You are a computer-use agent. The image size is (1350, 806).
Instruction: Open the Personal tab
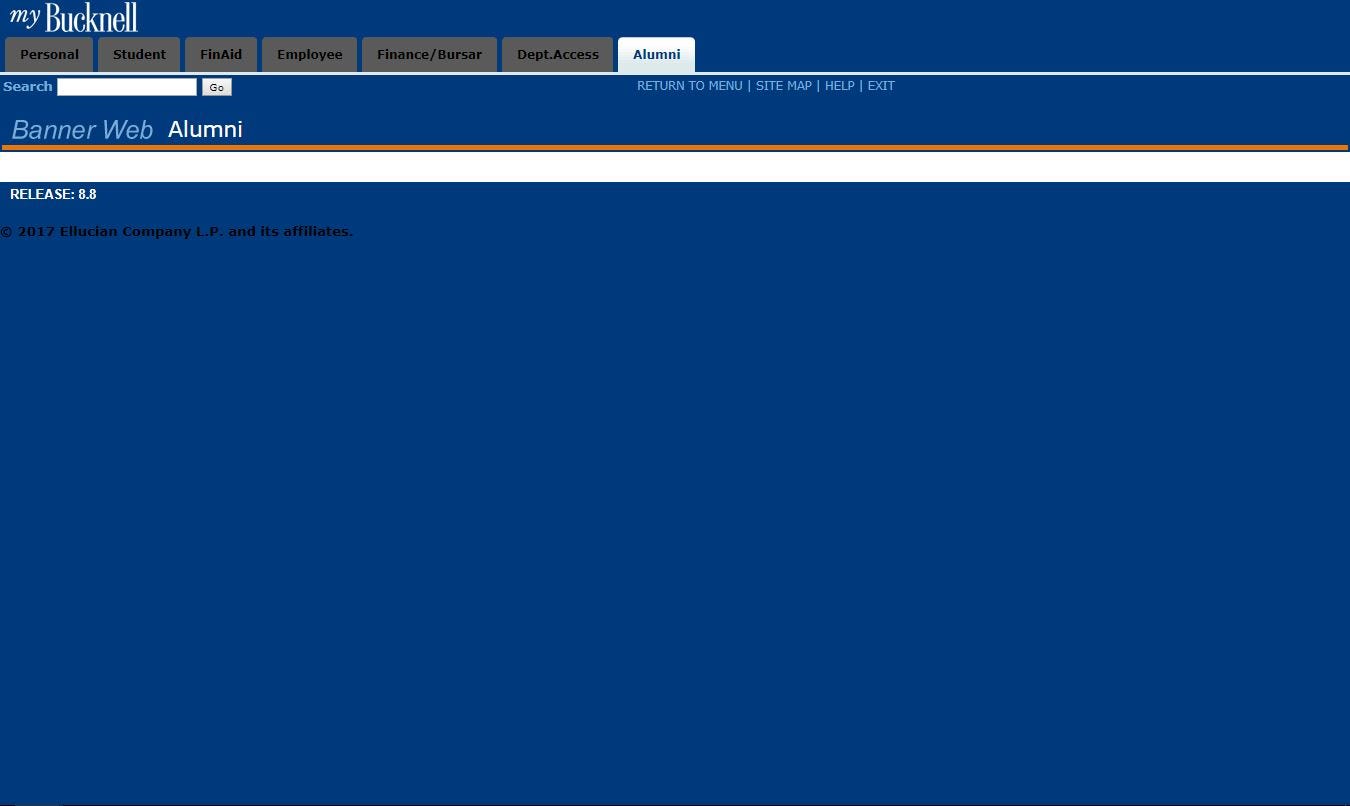[49, 55]
